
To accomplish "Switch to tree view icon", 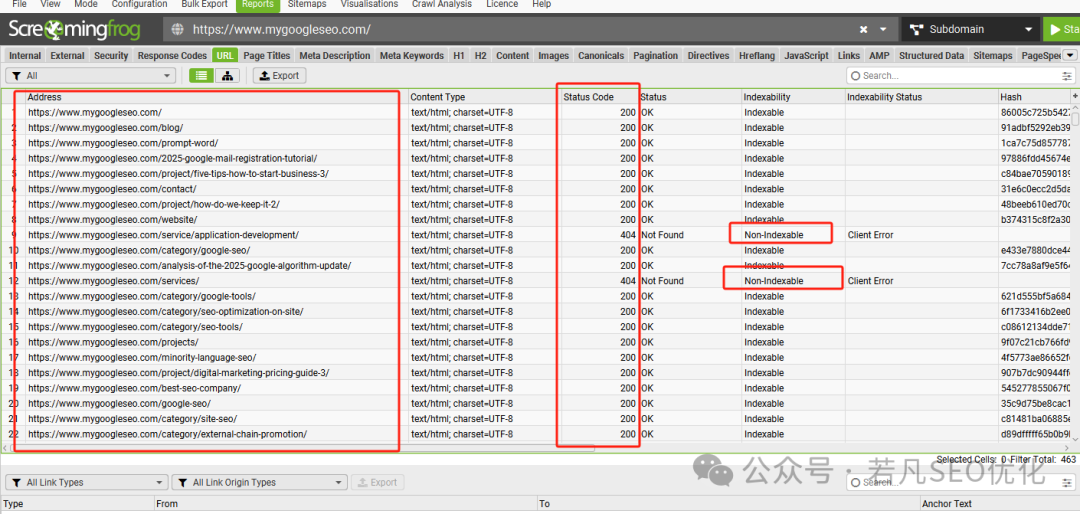I will click(x=227, y=76).
